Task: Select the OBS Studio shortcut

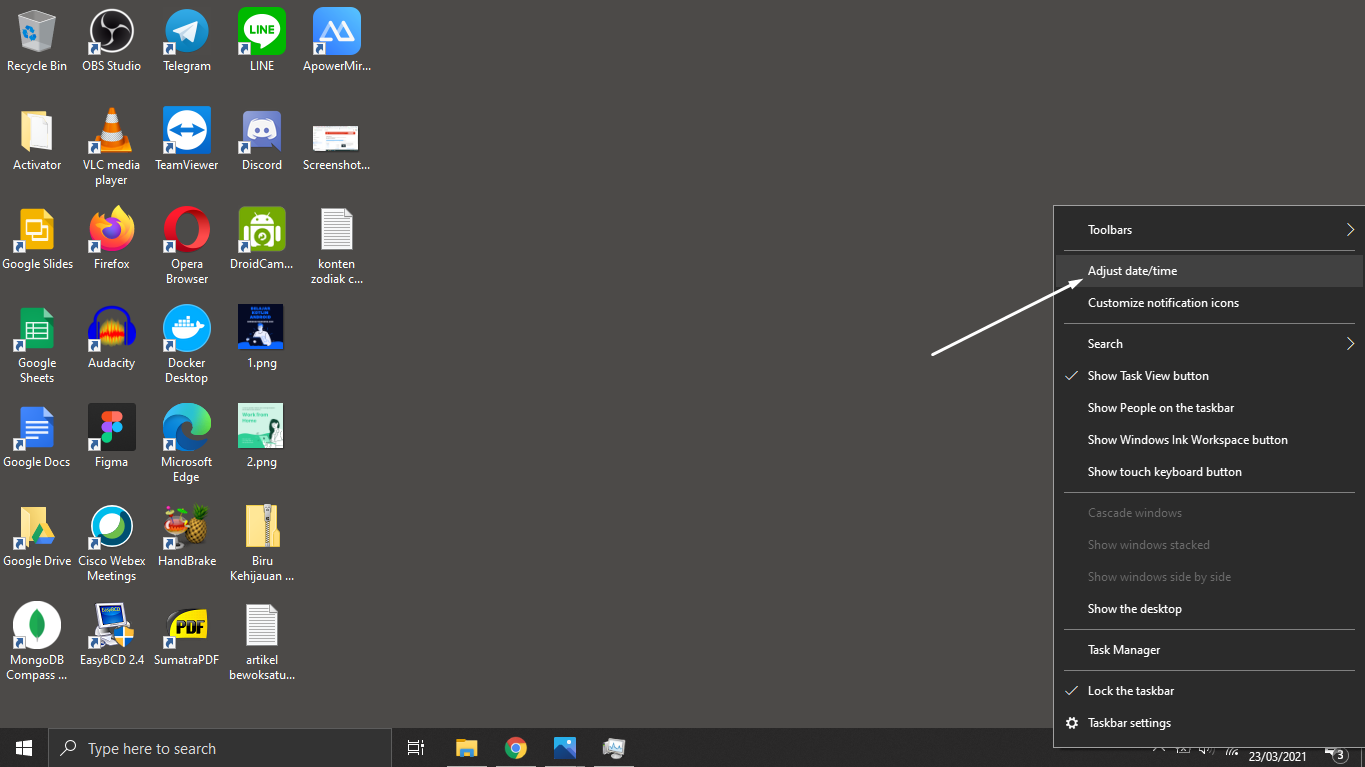Action: pyautogui.click(x=112, y=32)
